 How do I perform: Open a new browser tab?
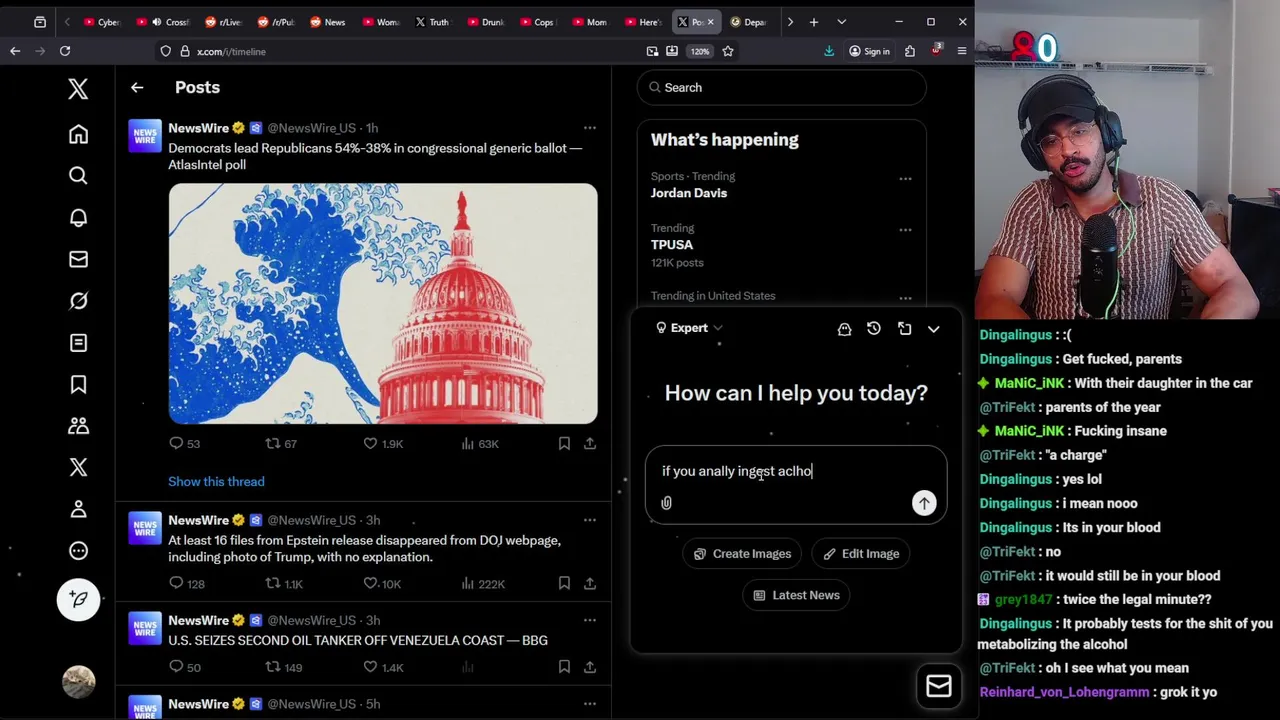(x=814, y=22)
